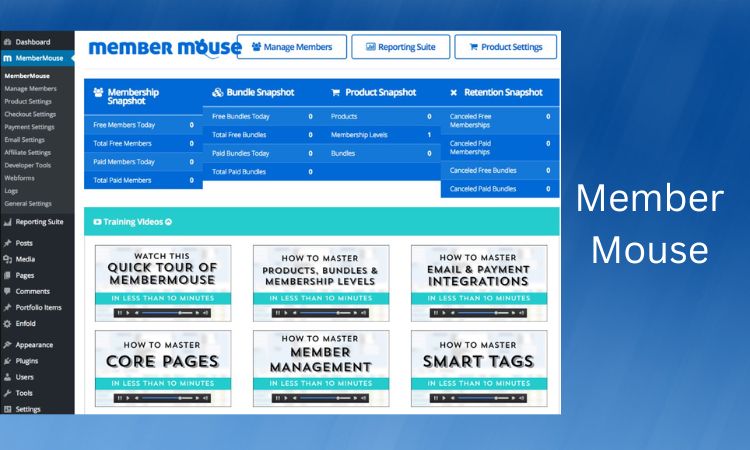
Task: Click the Tools wrench icon
Action: pyautogui.click(x=8, y=393)
